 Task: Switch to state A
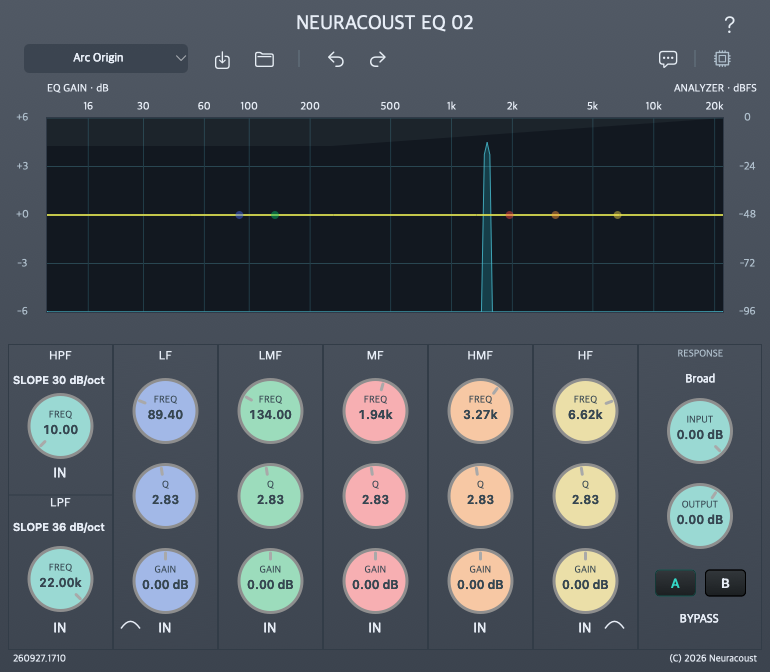[675, 583]
